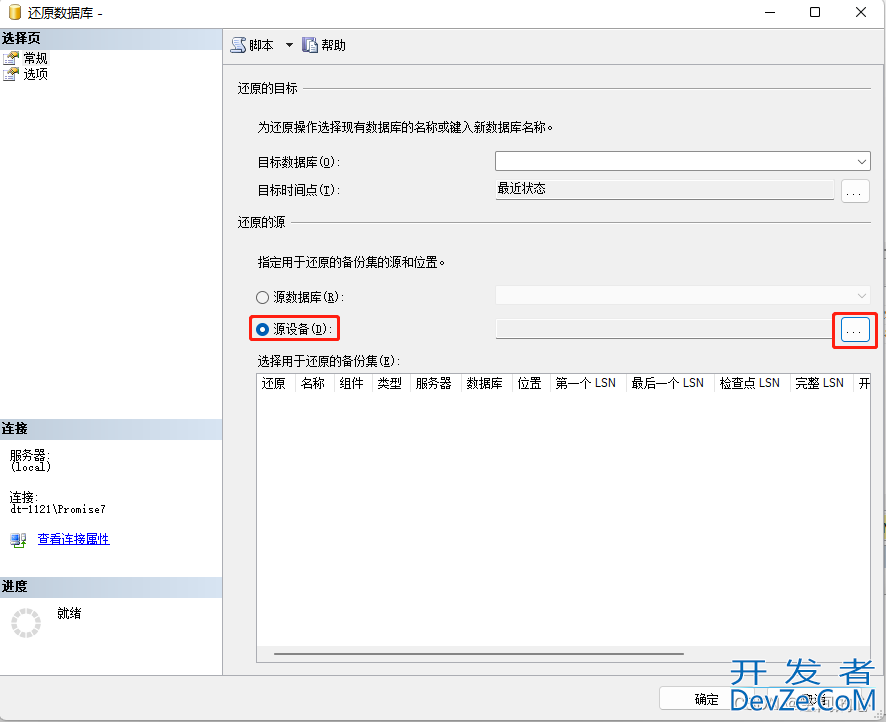Select the 源设备 radio button
Viewport: 886px width, 722px height.
262,329
